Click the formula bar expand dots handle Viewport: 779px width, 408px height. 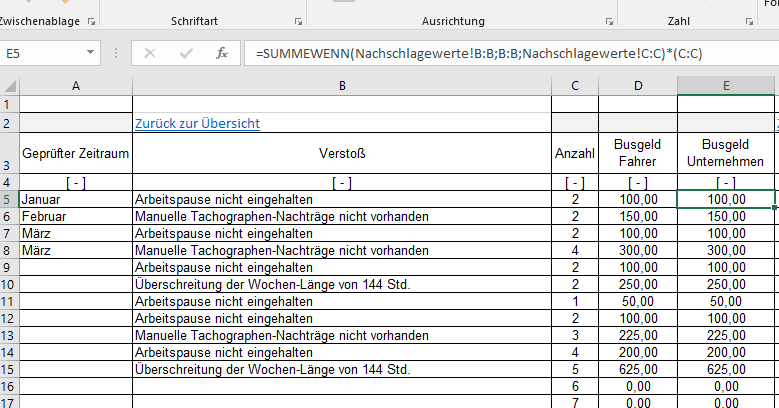(116, 53)
